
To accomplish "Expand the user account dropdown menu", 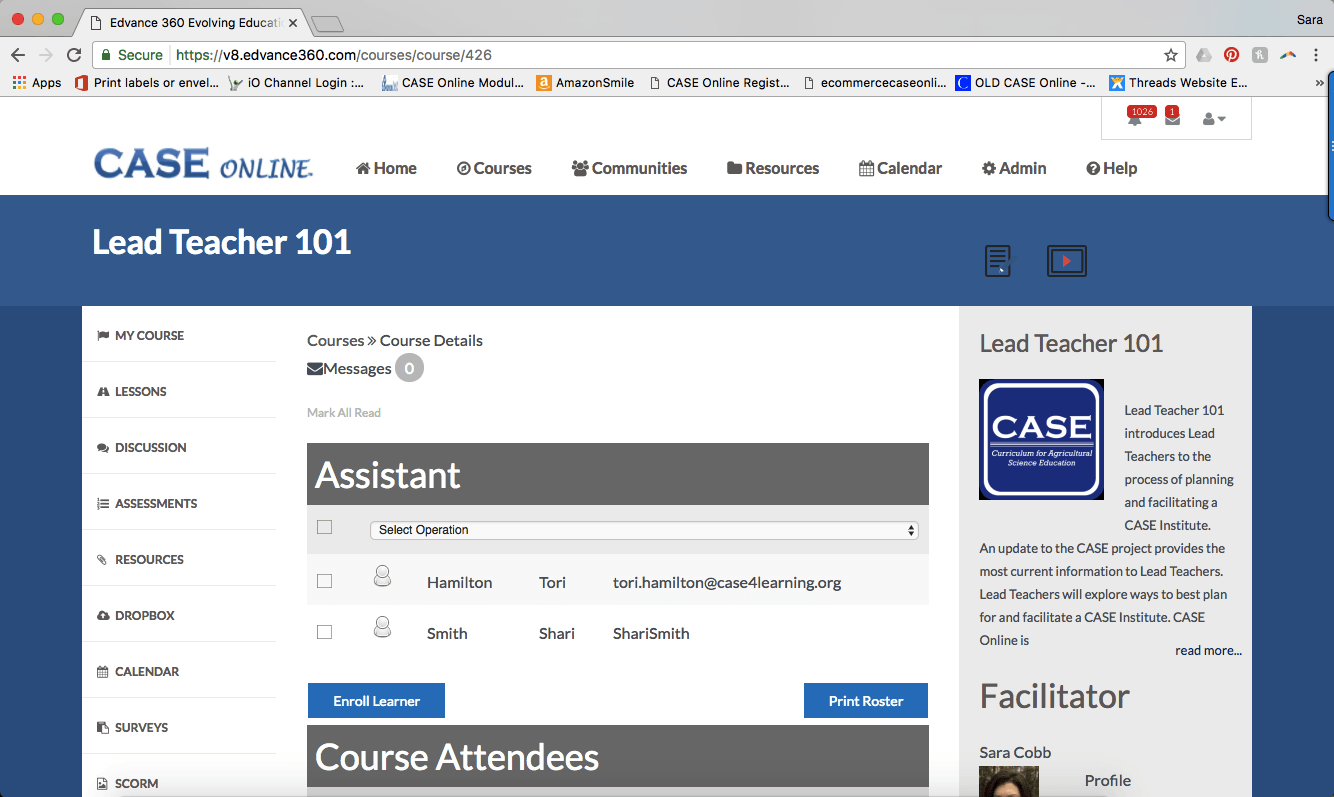I will pos(1213,119).
